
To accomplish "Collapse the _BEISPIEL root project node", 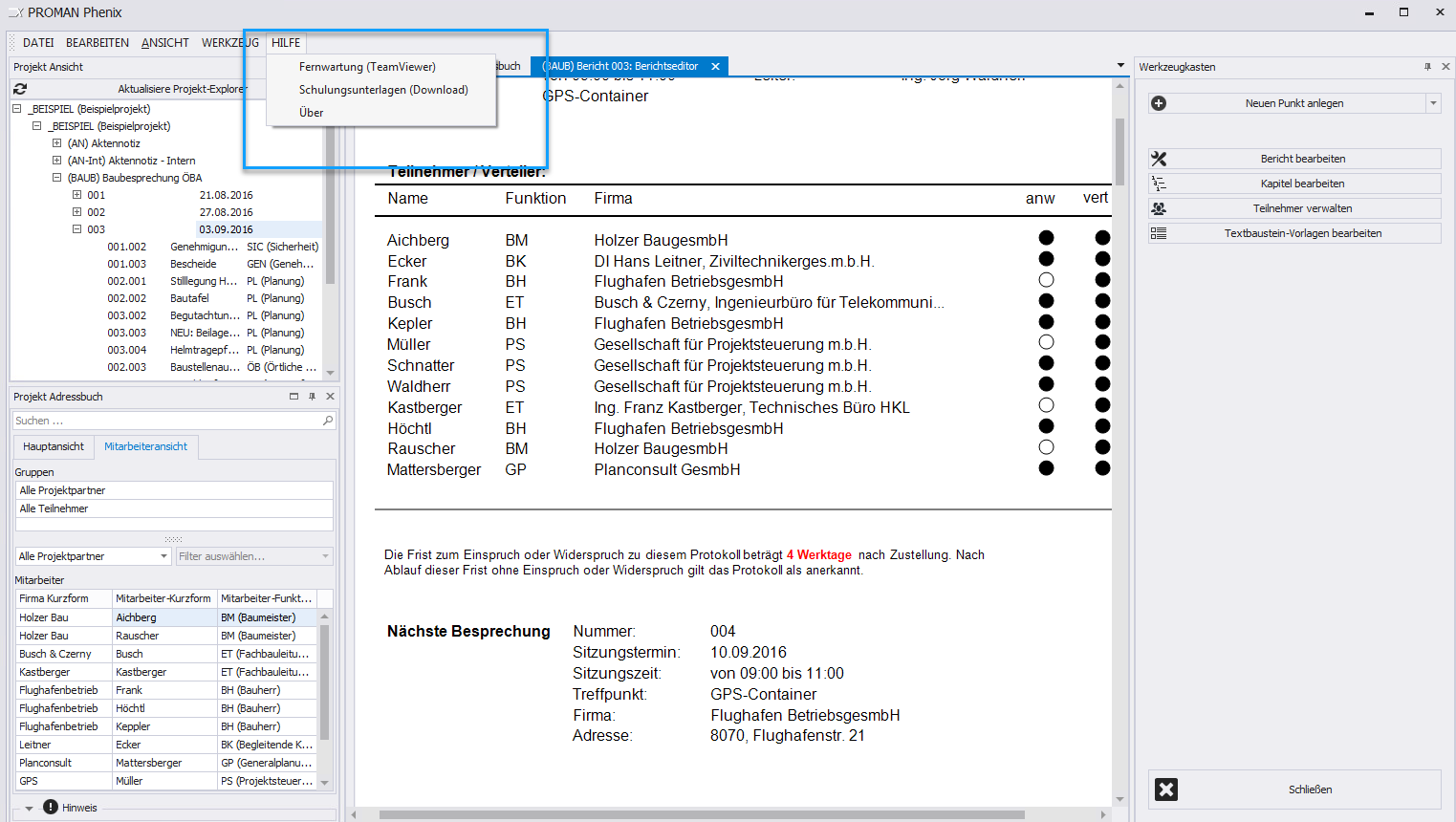I will (x=17, y=109).
